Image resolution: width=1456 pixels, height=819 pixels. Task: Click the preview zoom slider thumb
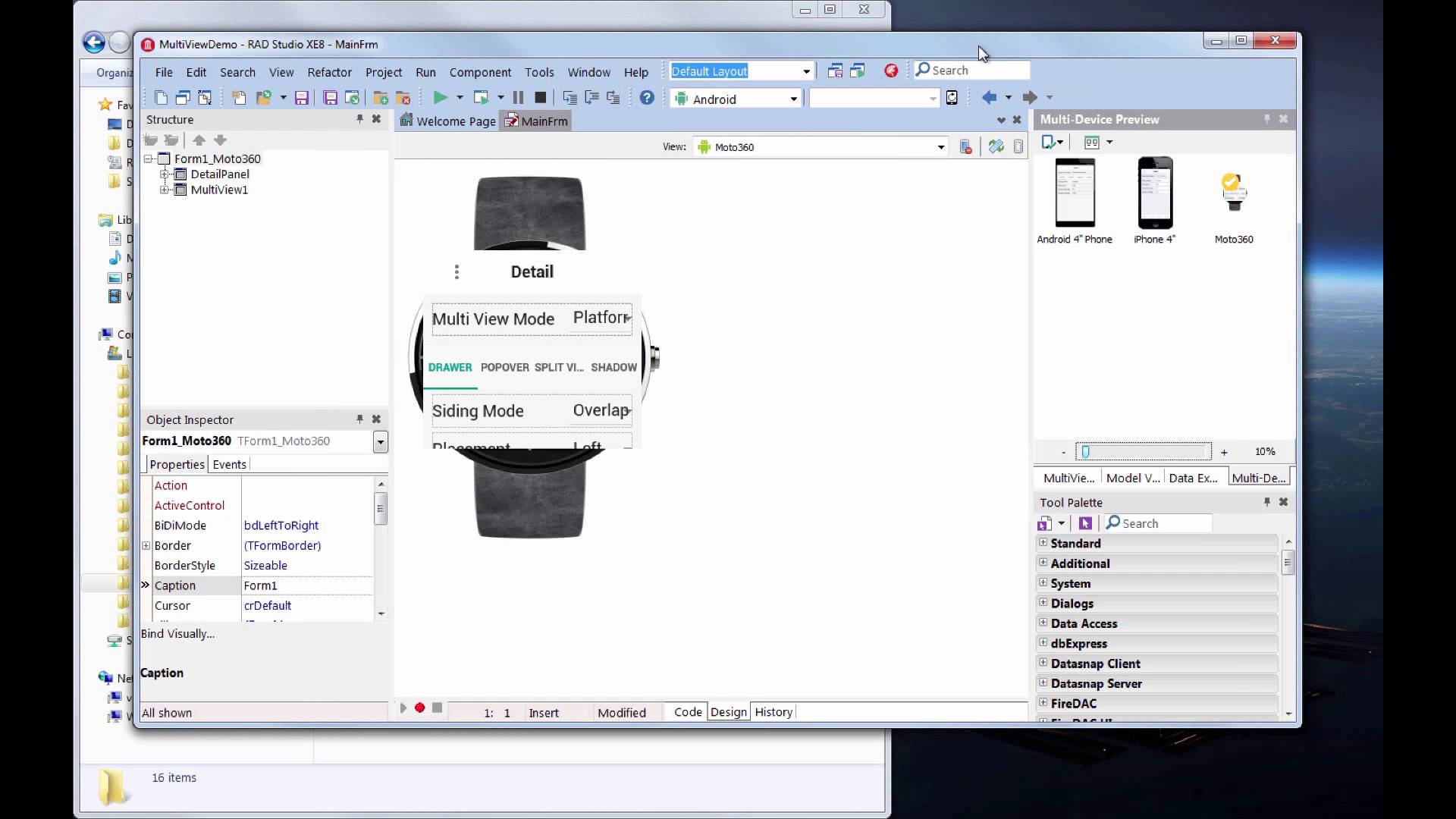pos(1085,452)
